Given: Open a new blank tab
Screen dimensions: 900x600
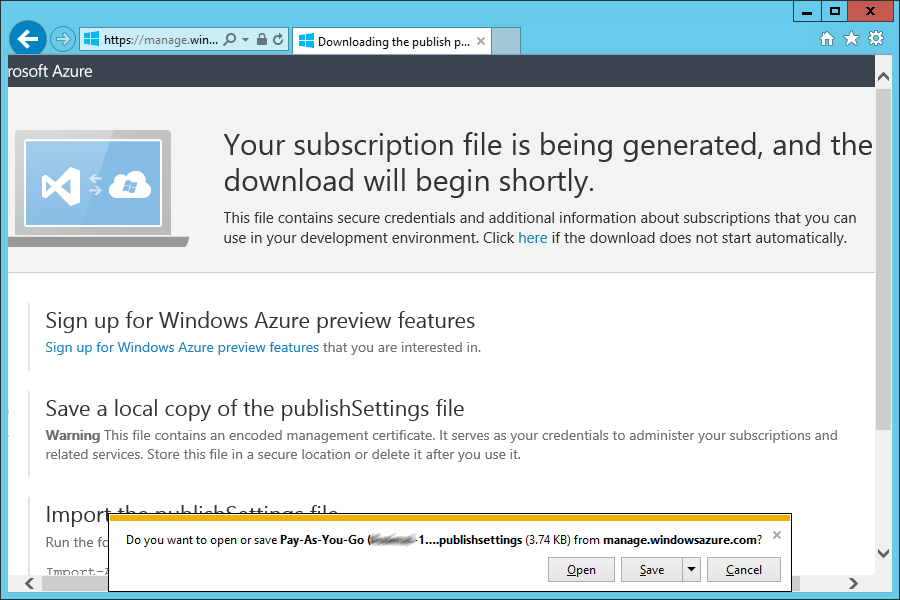Looking at the screenshot, I should click(x=506, y=41).
